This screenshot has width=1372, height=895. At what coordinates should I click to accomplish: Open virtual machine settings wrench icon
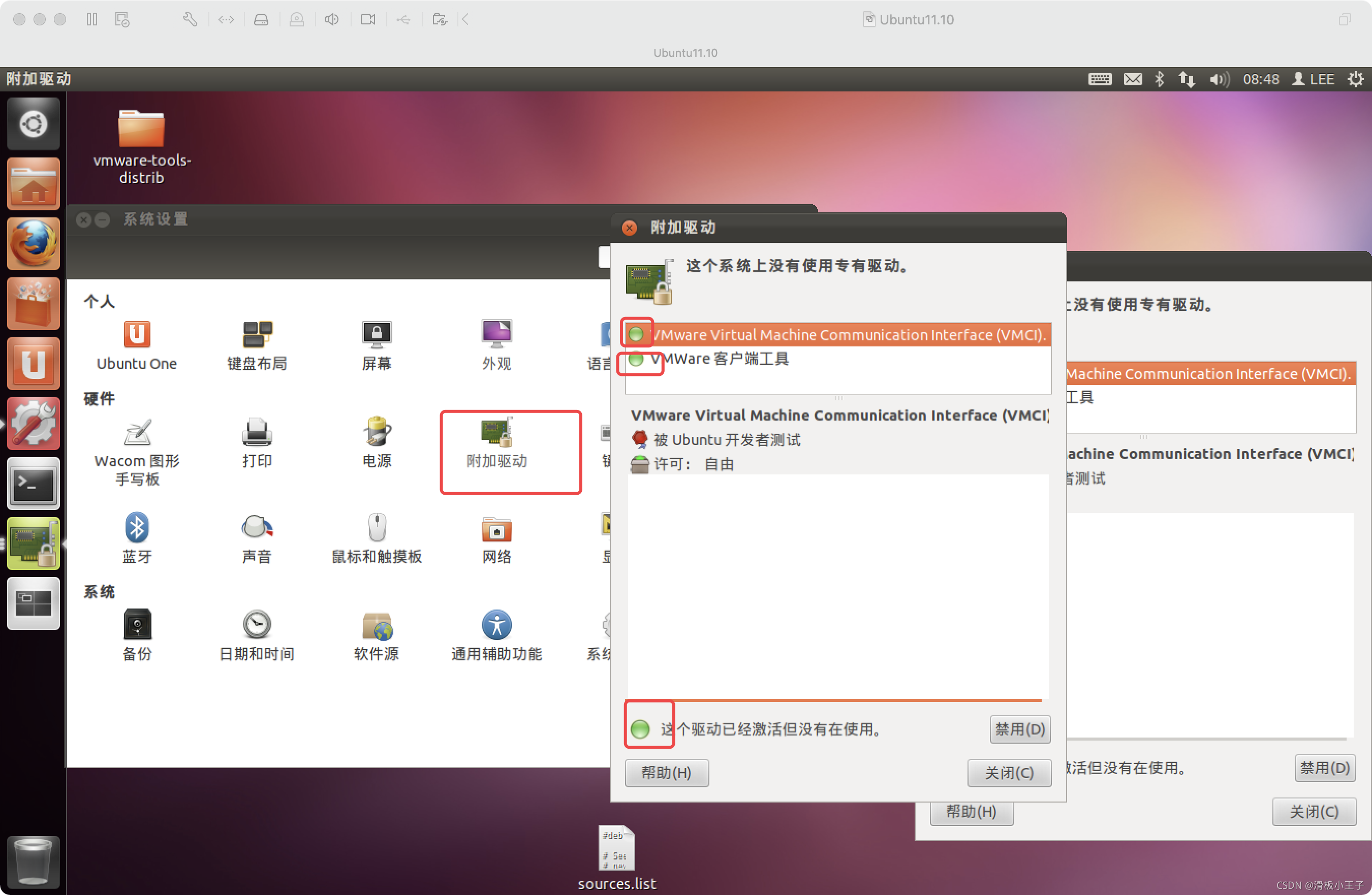(x=190, y=20)
